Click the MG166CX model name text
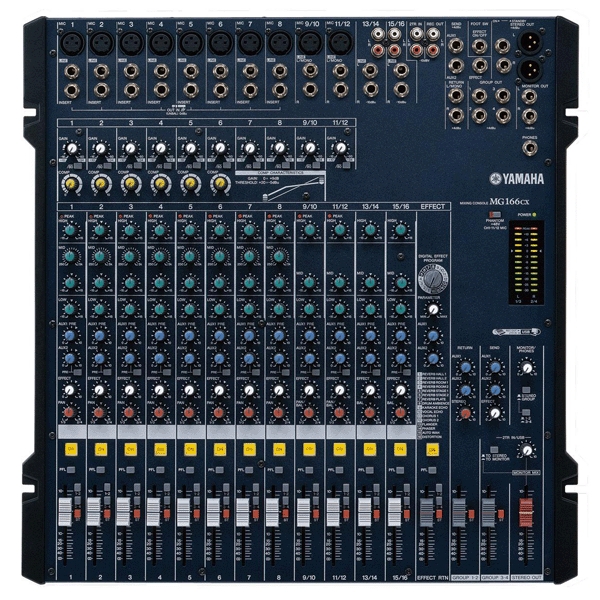 pos(509,201)
